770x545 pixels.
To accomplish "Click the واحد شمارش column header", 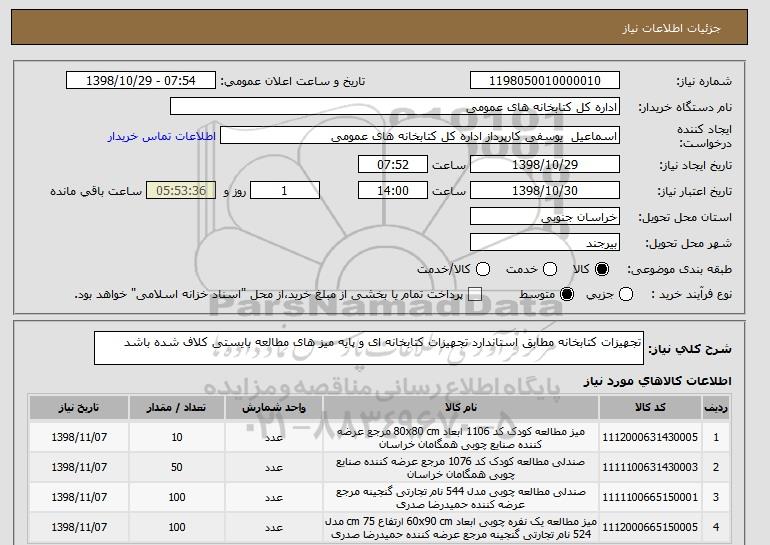I will [274, 408].
